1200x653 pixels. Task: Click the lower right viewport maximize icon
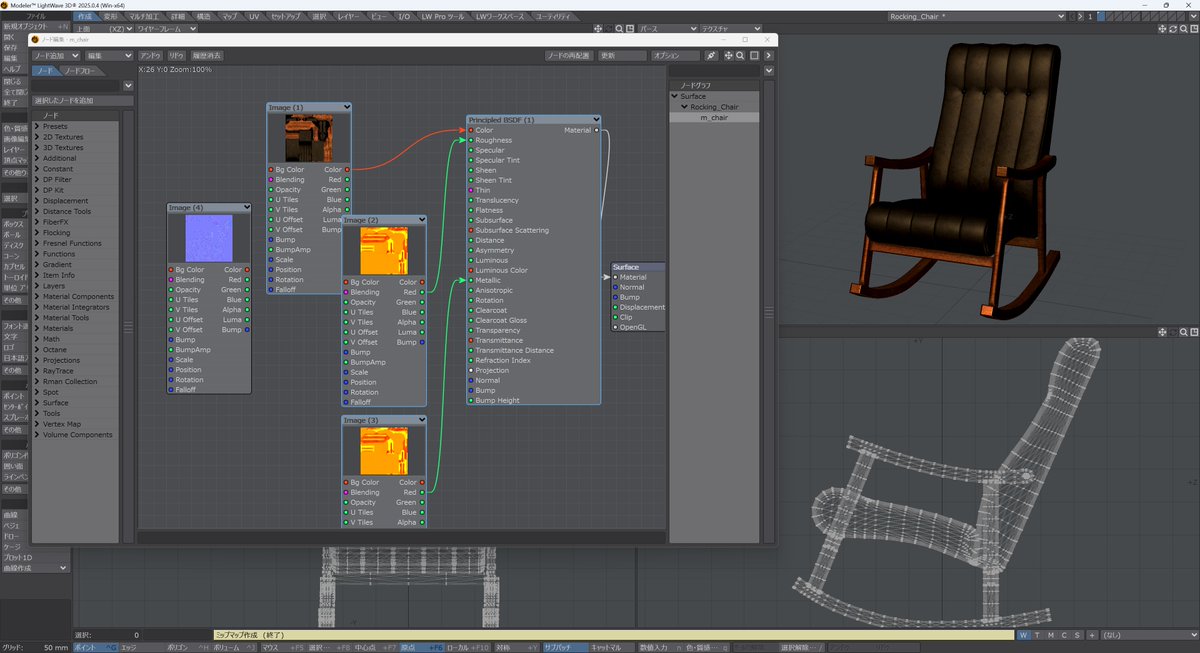point(1193,331)
